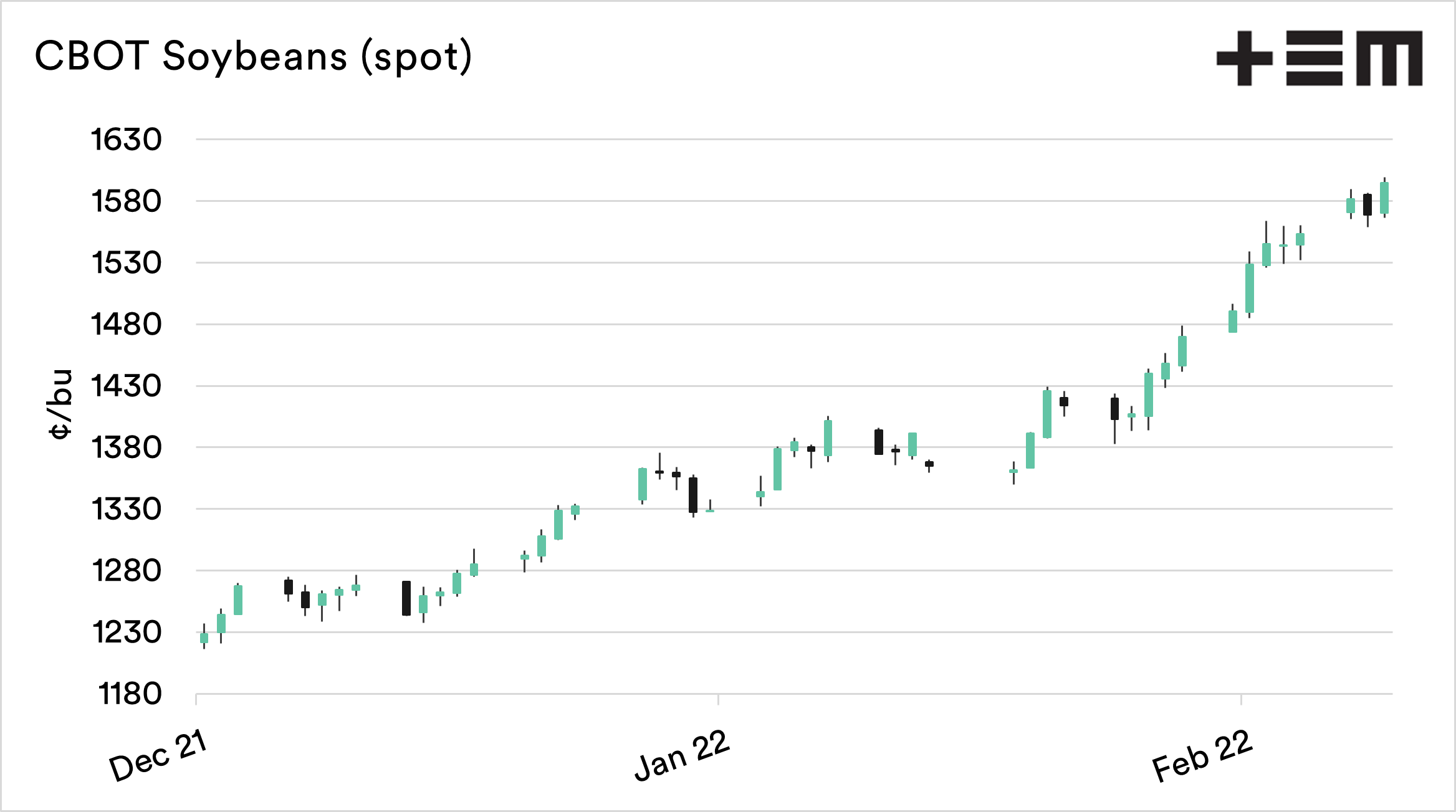Click the 1180 y-axis value
Image resolution: width=1456 pixels, height=812 pixels.
pyautogui.click(x=130, y=694)
